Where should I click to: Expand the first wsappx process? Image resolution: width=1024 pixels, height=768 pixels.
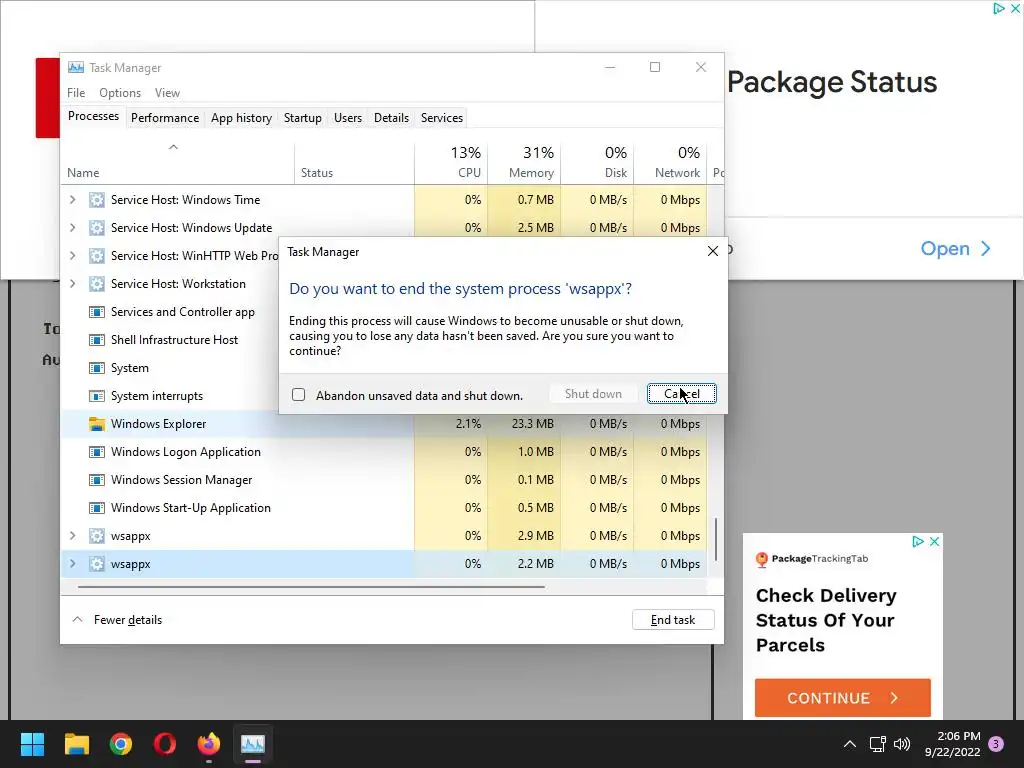pyautogui.click(x=72, y=536)
